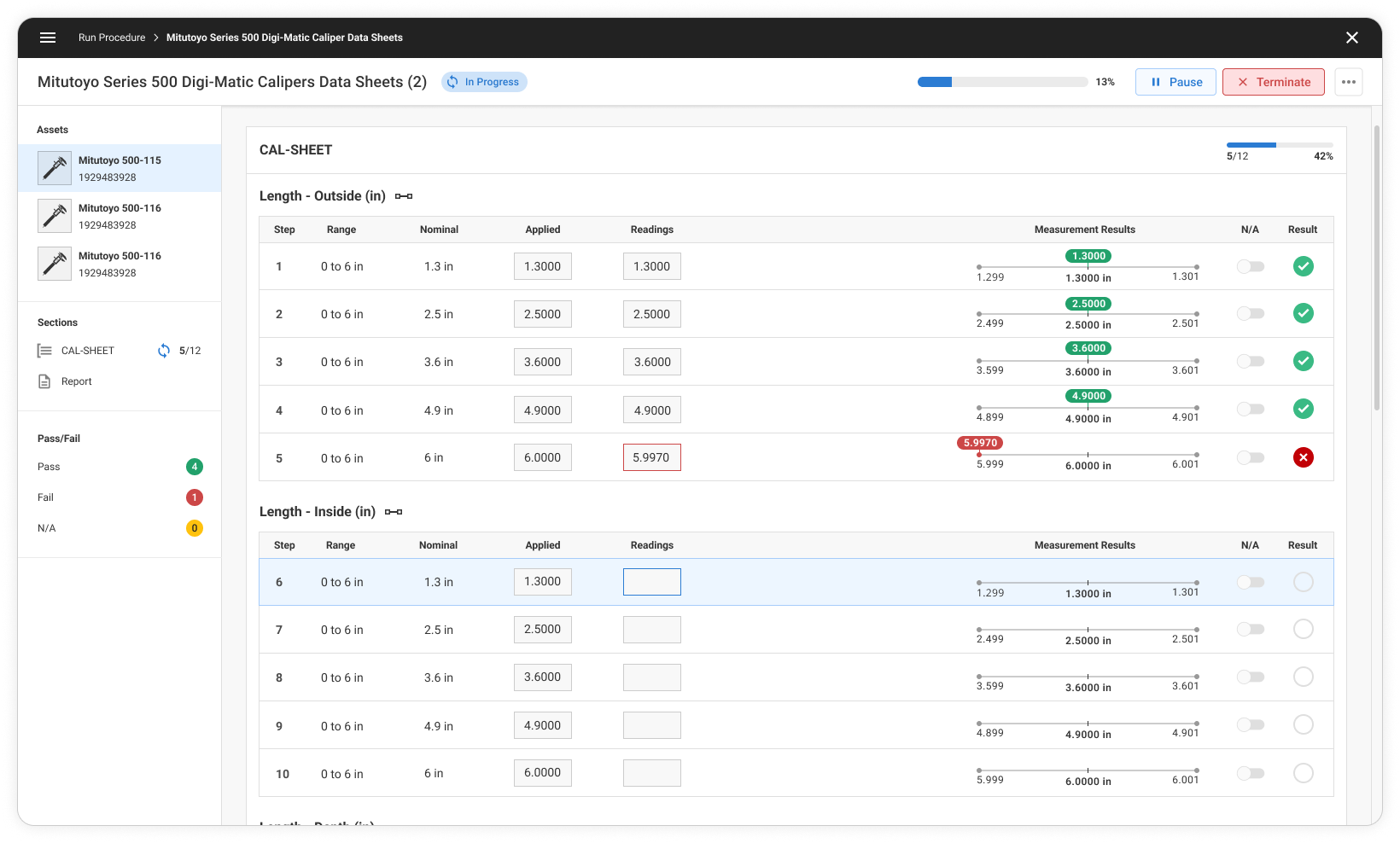1400x843 pixels.
Task: Click the empty result circle for step 9
Action: (x=1304, y=724)
